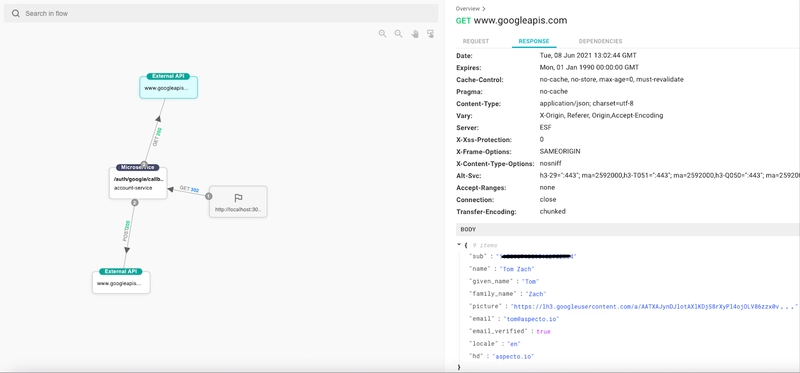Click the X-Content-Type-Options nosniff value
This screenshot has height=373, width=800.
click(x=550, y=164)
